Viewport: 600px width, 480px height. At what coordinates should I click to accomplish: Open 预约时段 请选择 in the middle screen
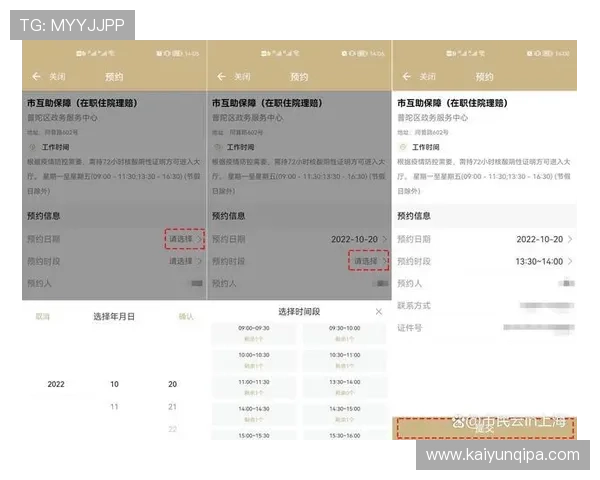pyautogui.click(x=368, y=261)
